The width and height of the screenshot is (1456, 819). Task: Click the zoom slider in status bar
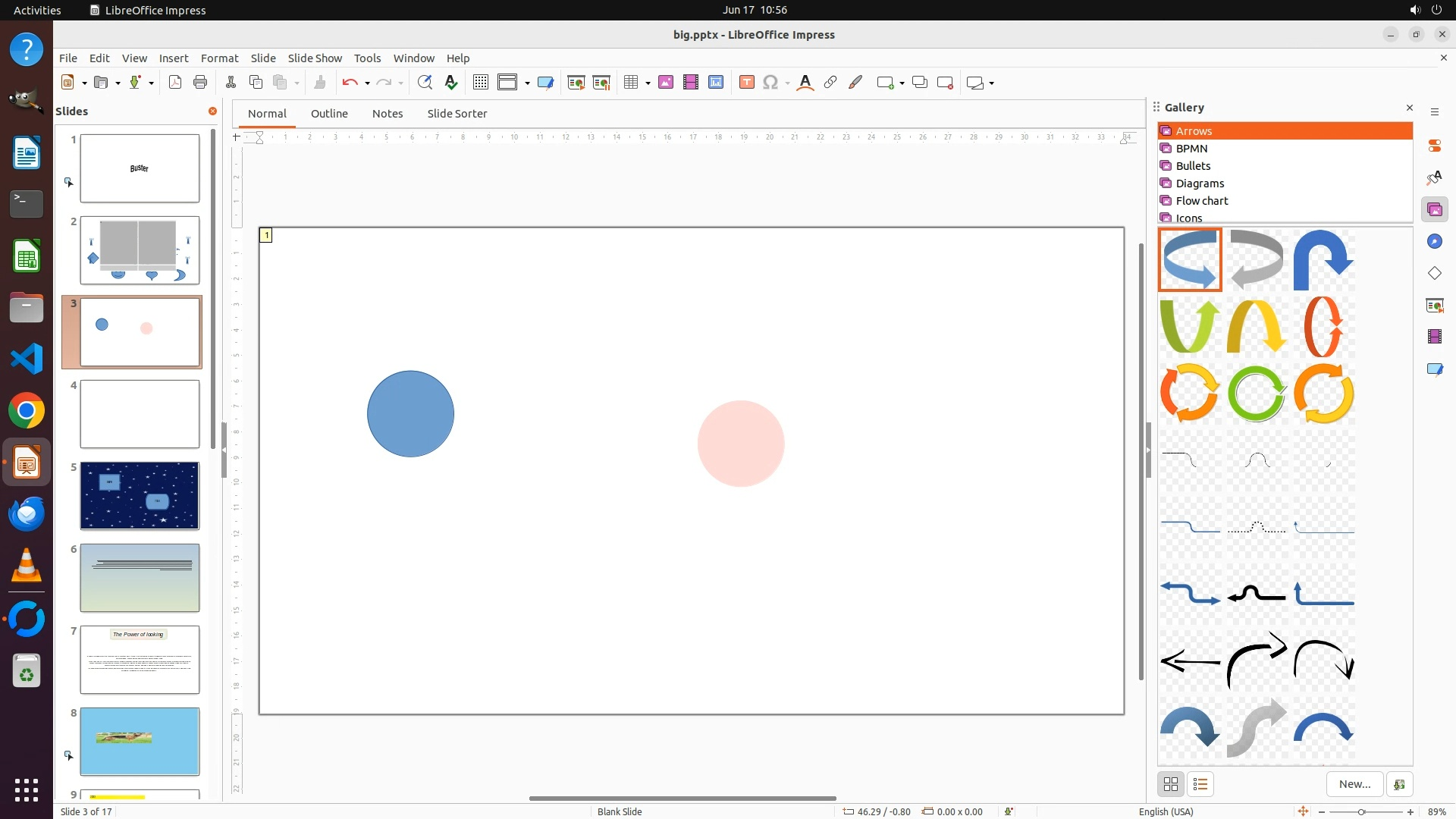coord(1361,811)
